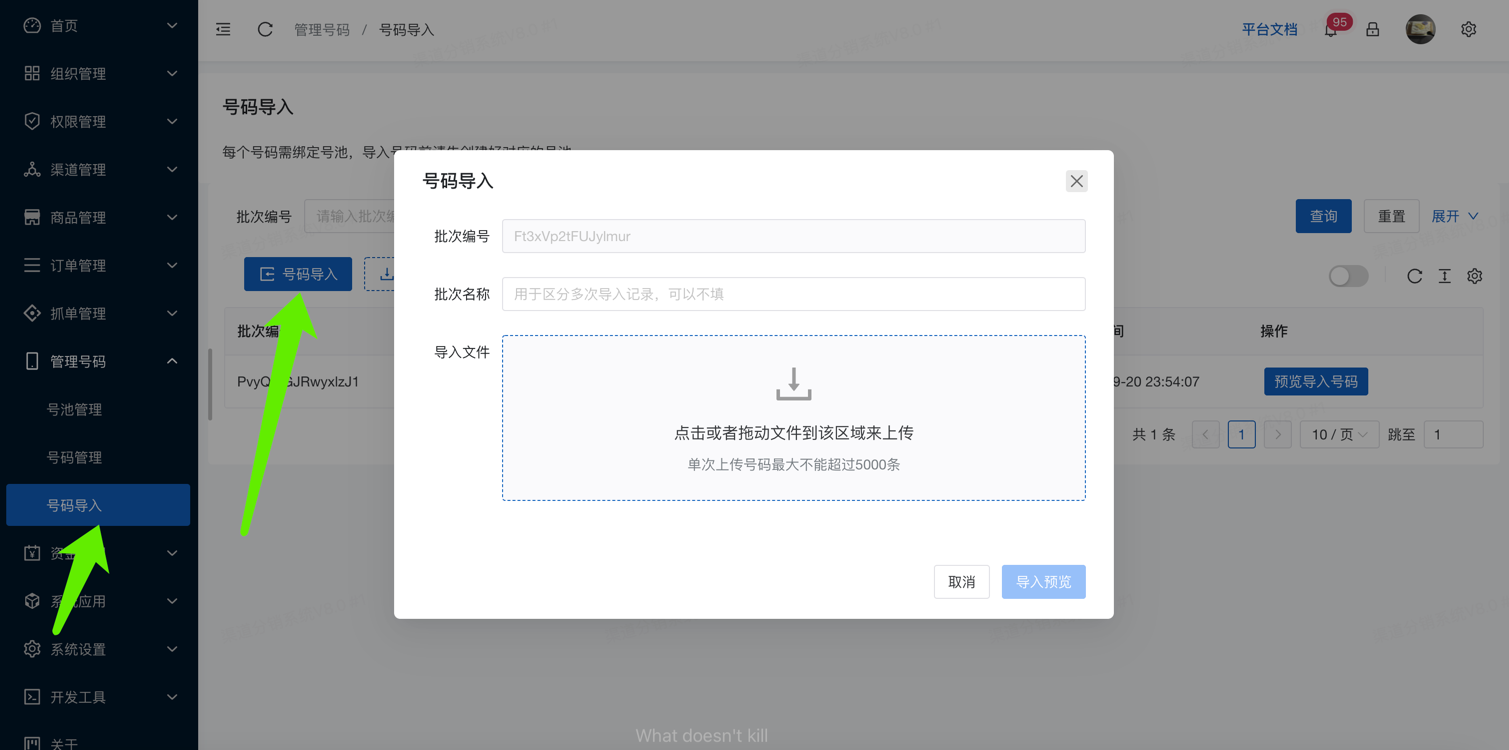Open the 平台文档 link
The height and width of the screenshot is (750, 1509).
[1269, 30]
